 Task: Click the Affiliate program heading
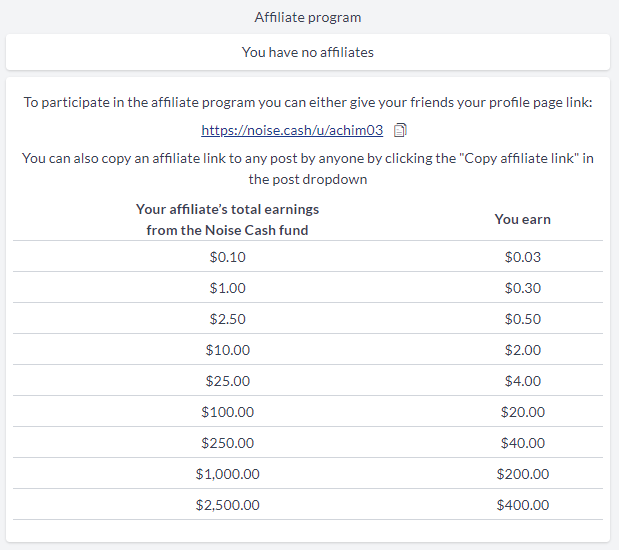click(x=308, y=17)
